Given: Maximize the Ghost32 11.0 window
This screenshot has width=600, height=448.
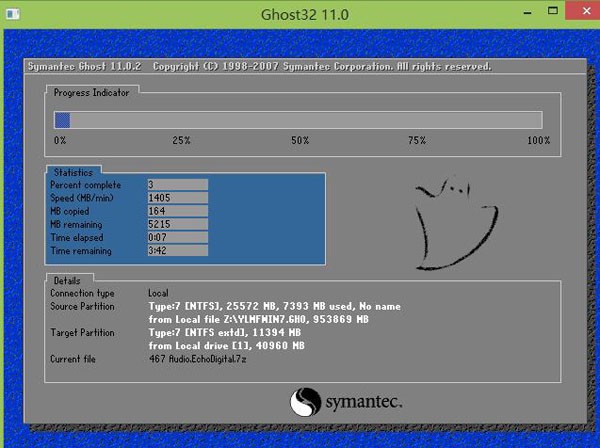Looking at the screenshot, I should [x=553, y=11].
